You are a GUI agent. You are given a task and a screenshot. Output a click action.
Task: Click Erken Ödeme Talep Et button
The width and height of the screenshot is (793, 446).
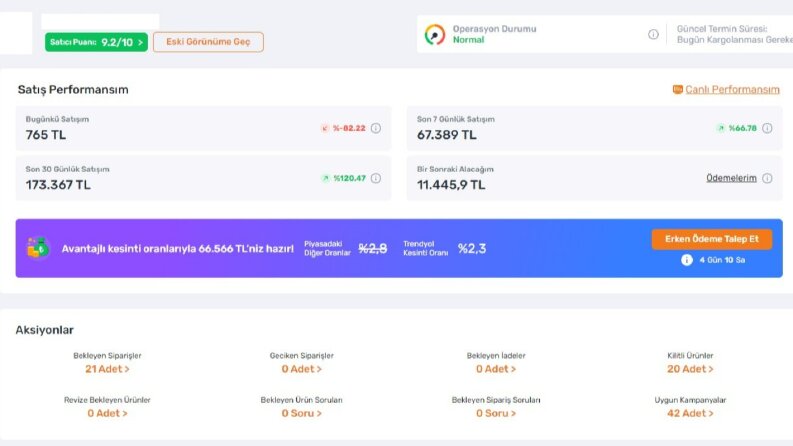point(712,239)
